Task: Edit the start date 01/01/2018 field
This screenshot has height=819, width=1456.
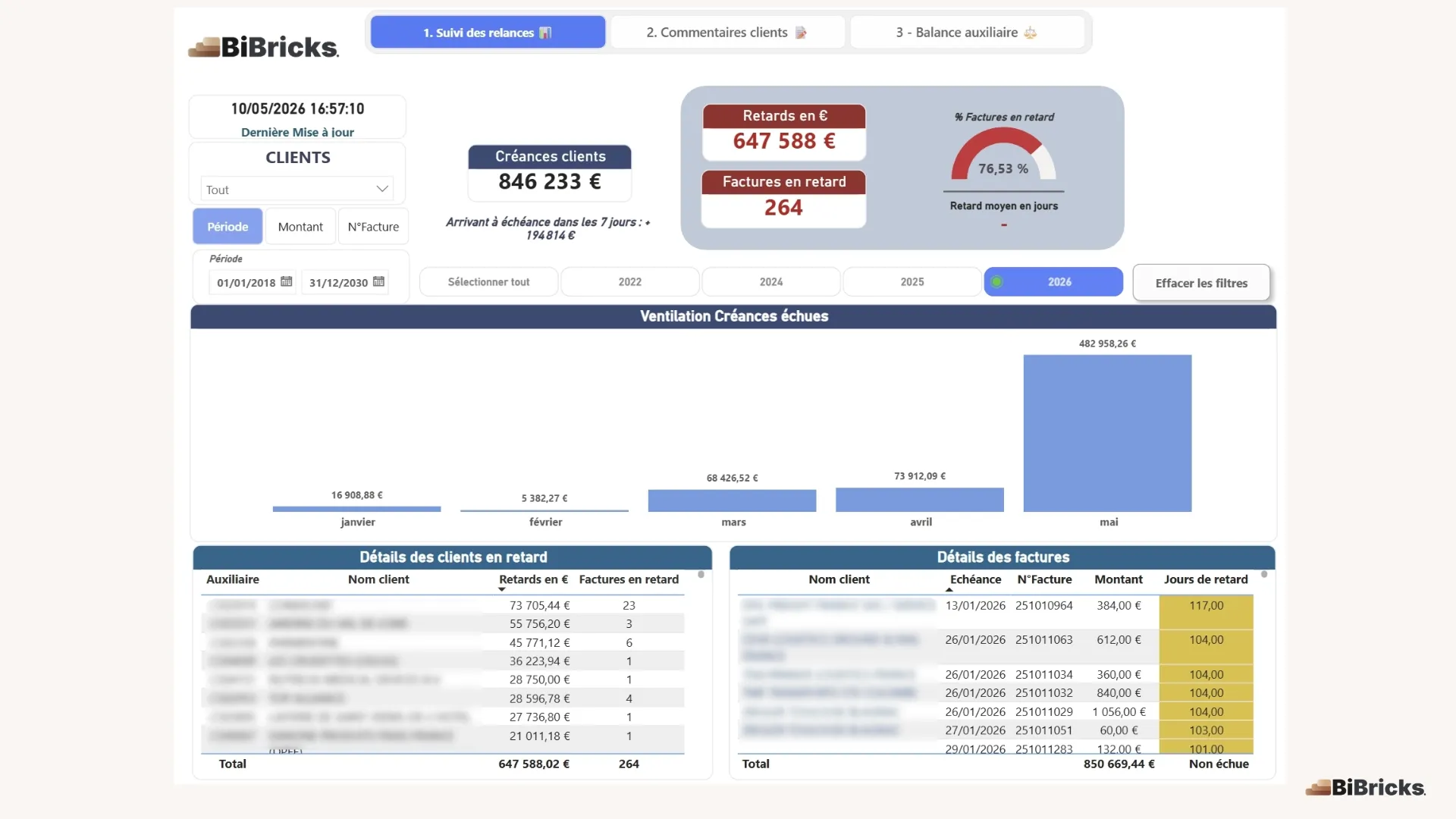Action: (x=246, y=282)
